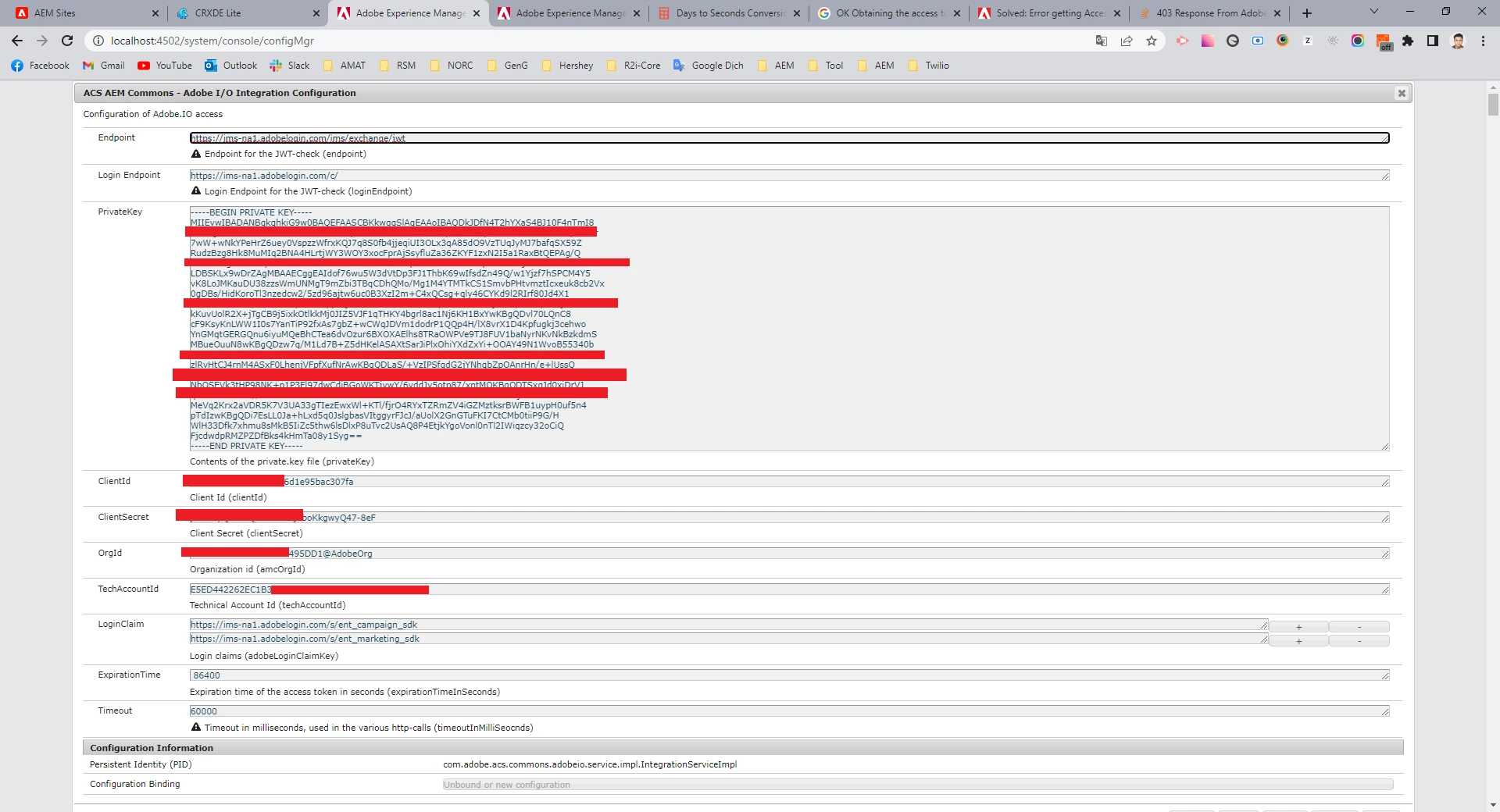The height and width of the screenshot is (812, 1500).
Task: Open the Z letter extension
Action: click(x=1308, y=41)
